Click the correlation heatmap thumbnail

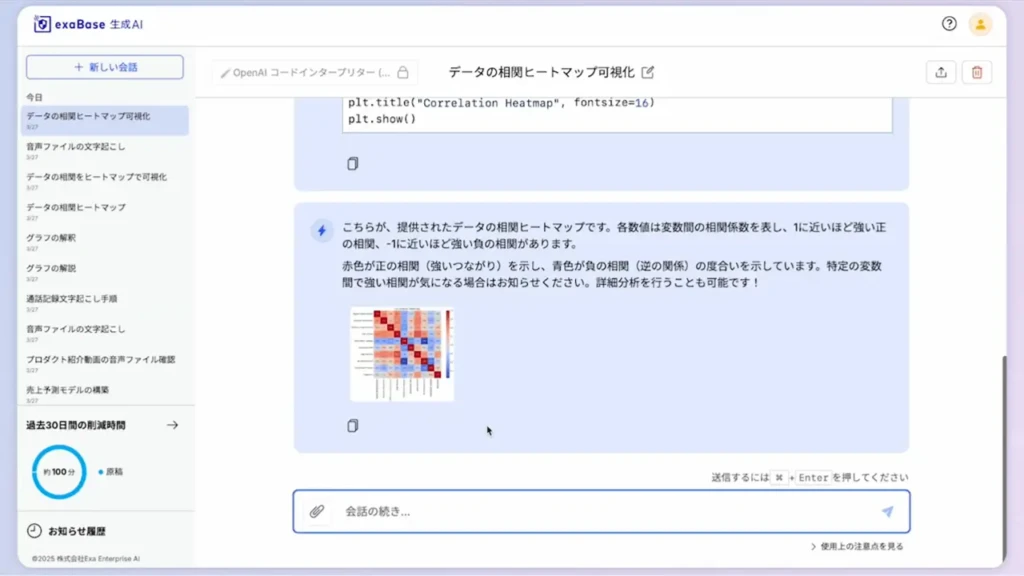tap(401, 353)
